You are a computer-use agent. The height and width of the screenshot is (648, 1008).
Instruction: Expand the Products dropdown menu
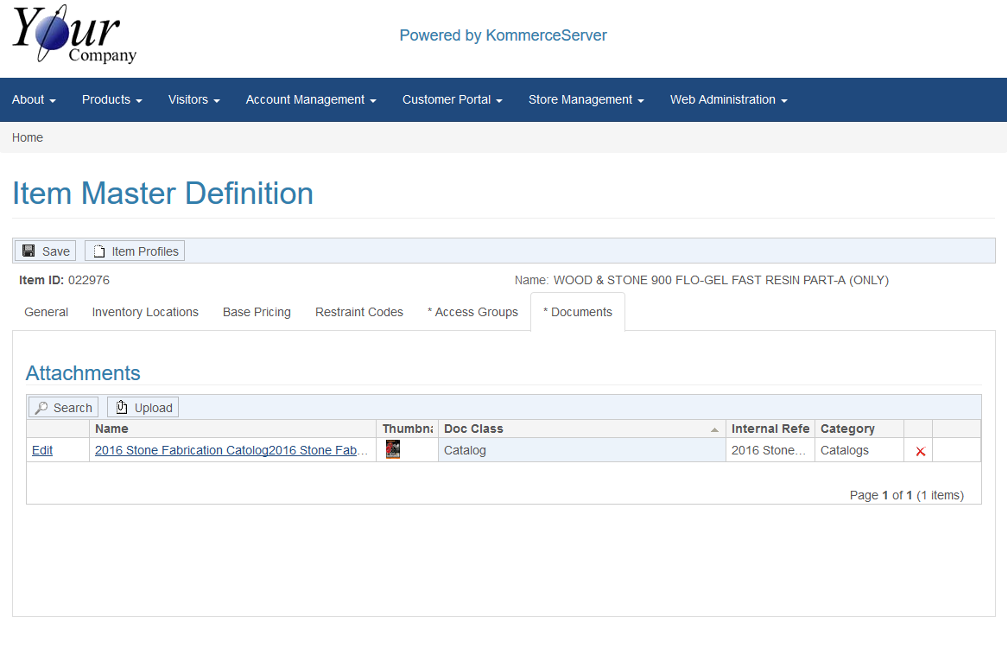pyautogui.click(x=112, y=100)
